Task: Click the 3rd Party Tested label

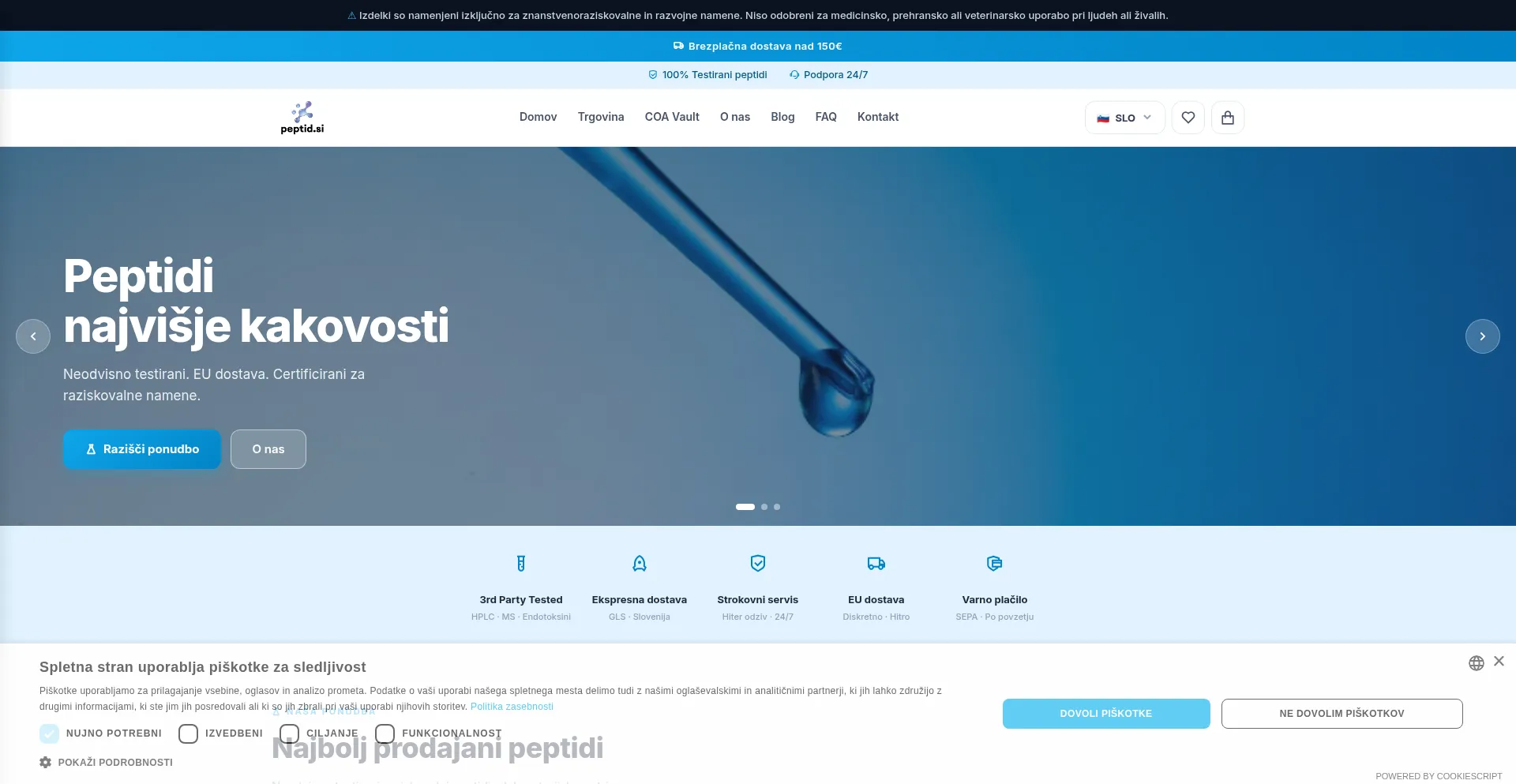Action: pyautogui.click(x=521, y=600)
